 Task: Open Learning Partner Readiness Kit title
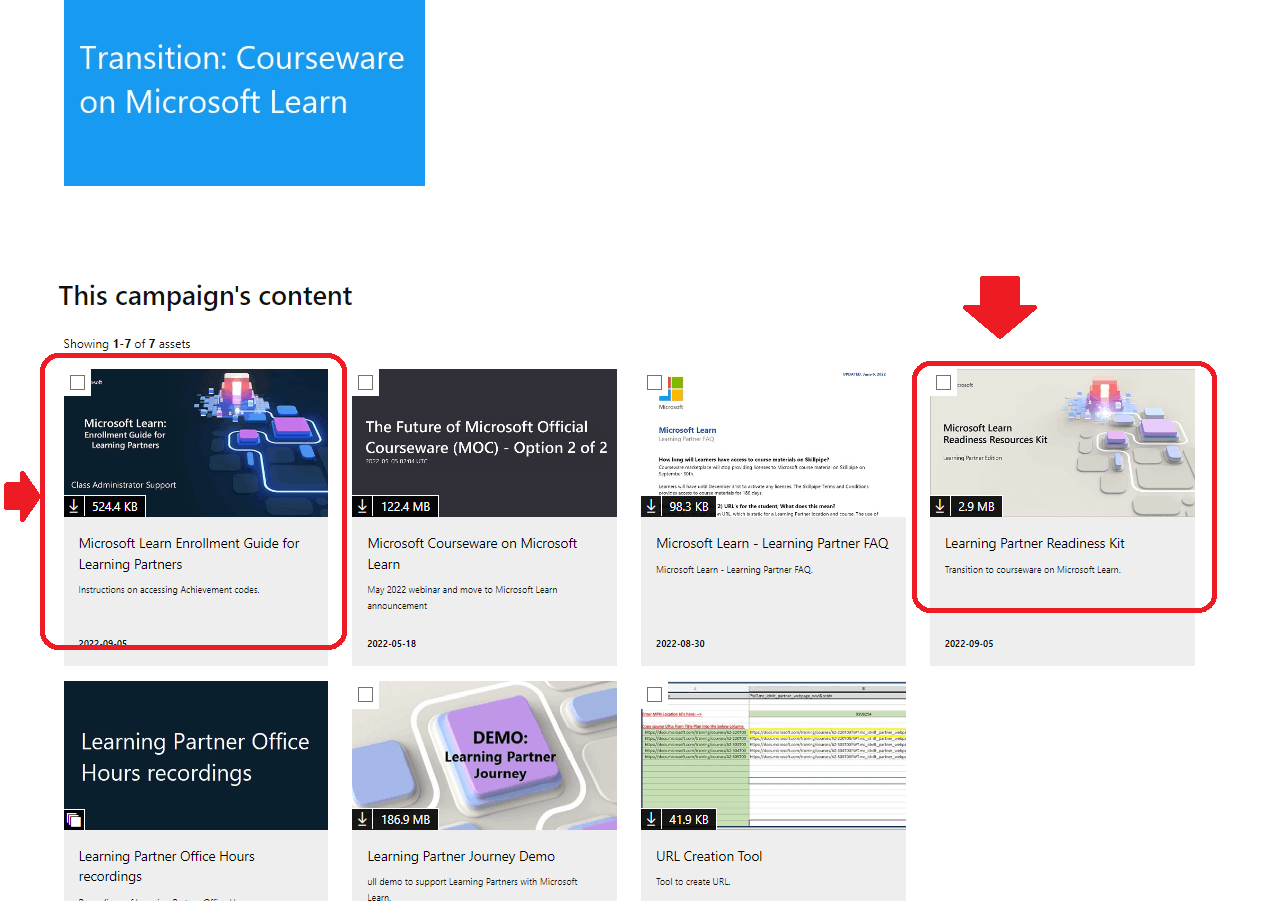1035,544
